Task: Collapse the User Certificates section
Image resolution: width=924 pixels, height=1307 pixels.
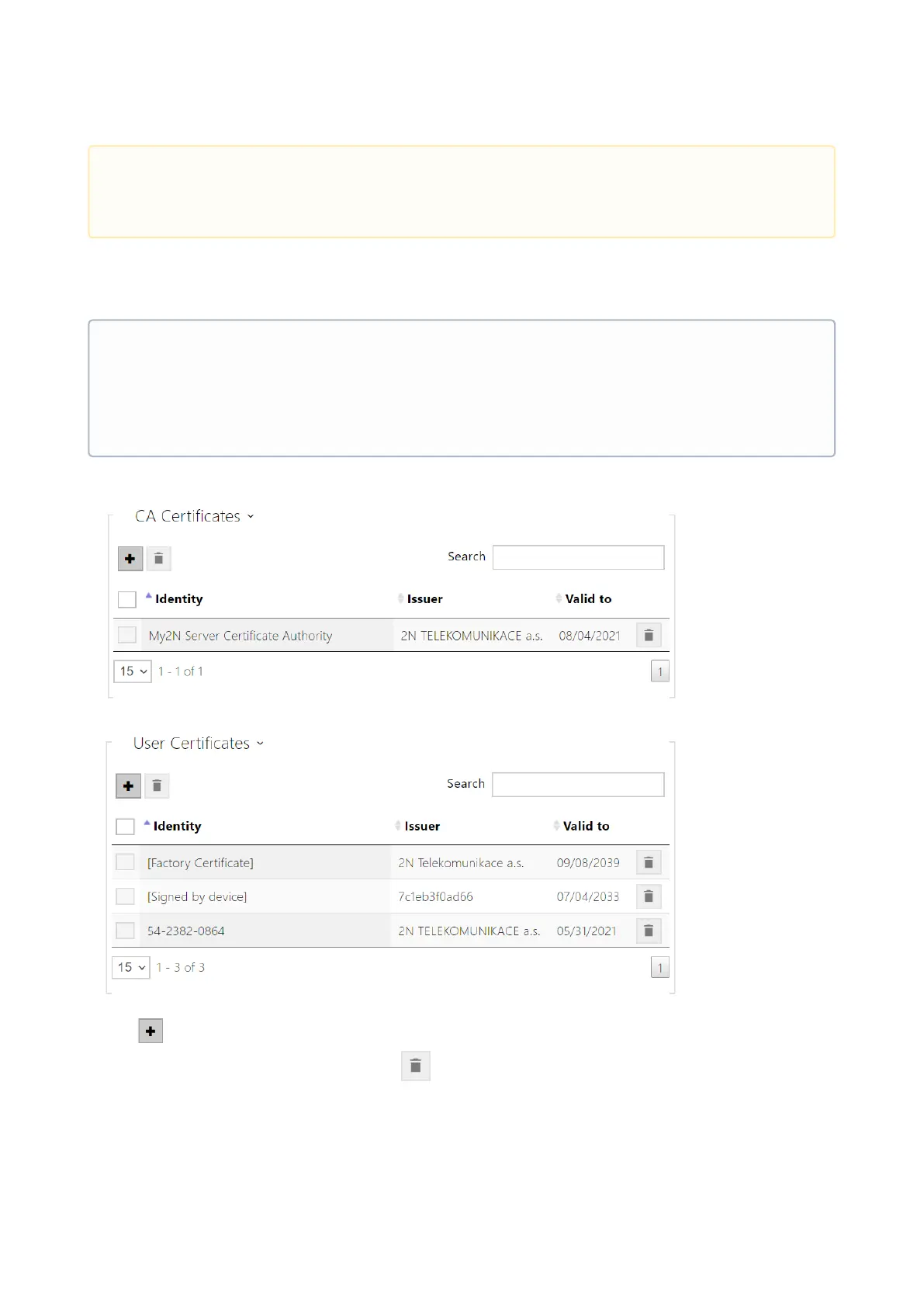Action: pos(199,744)
